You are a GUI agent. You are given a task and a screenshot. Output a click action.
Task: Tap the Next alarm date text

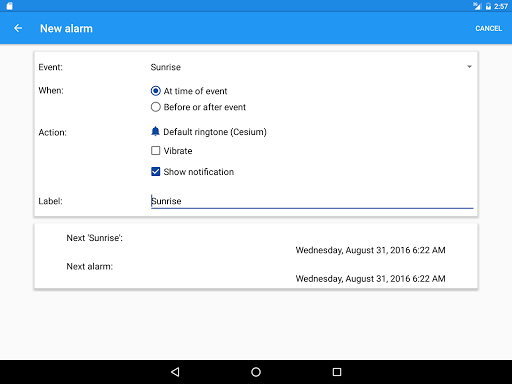pos(370,278)
